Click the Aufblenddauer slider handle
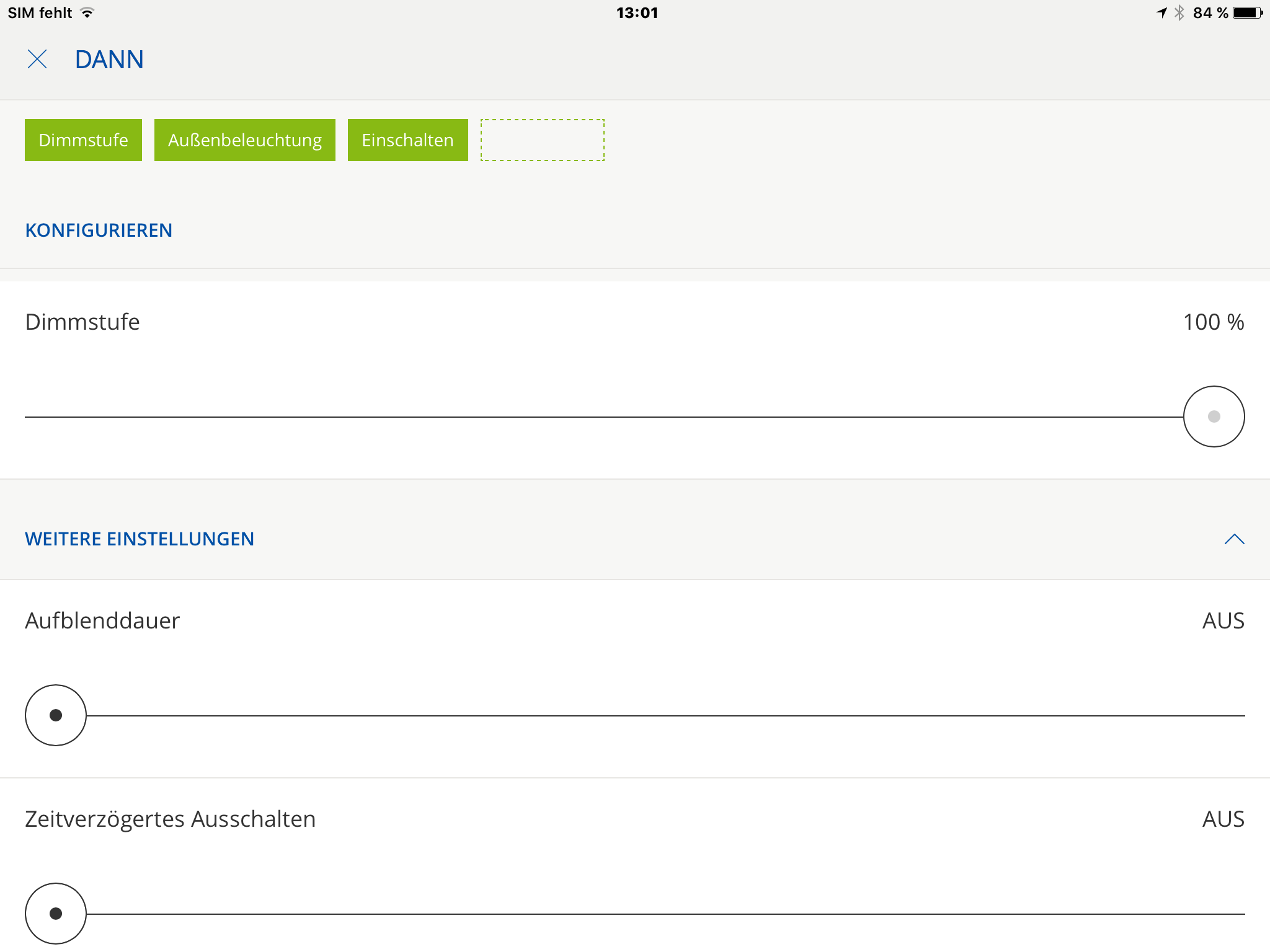Image resolution: width=1270 pixels, height=952 pixels. (x=56, y=715)
